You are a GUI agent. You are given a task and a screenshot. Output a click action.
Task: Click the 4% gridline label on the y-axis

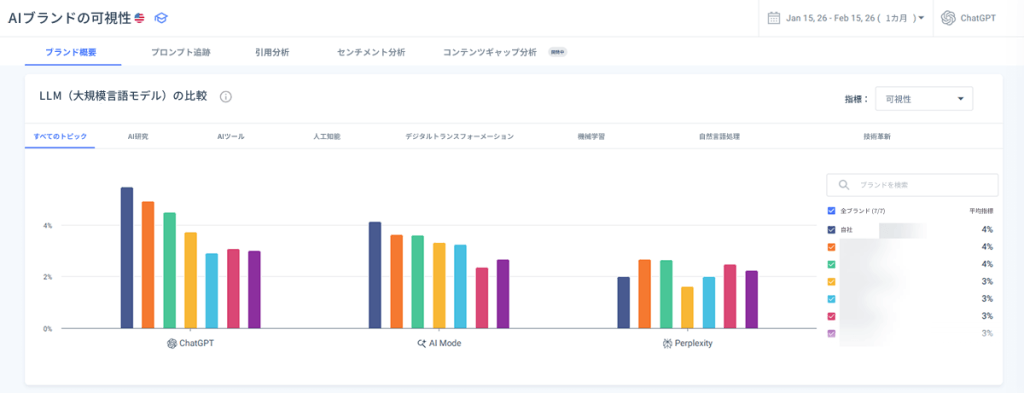point(48,225)
